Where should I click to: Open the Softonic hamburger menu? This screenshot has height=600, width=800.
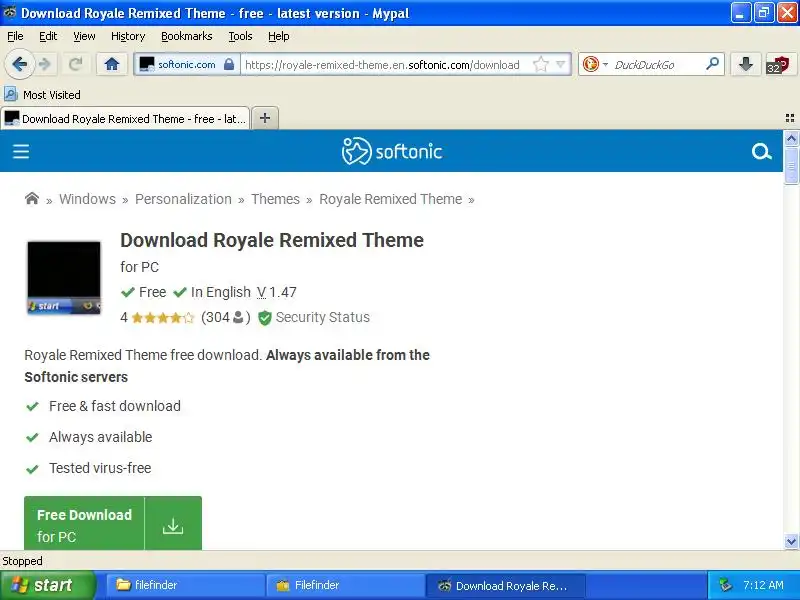[21, 152]
